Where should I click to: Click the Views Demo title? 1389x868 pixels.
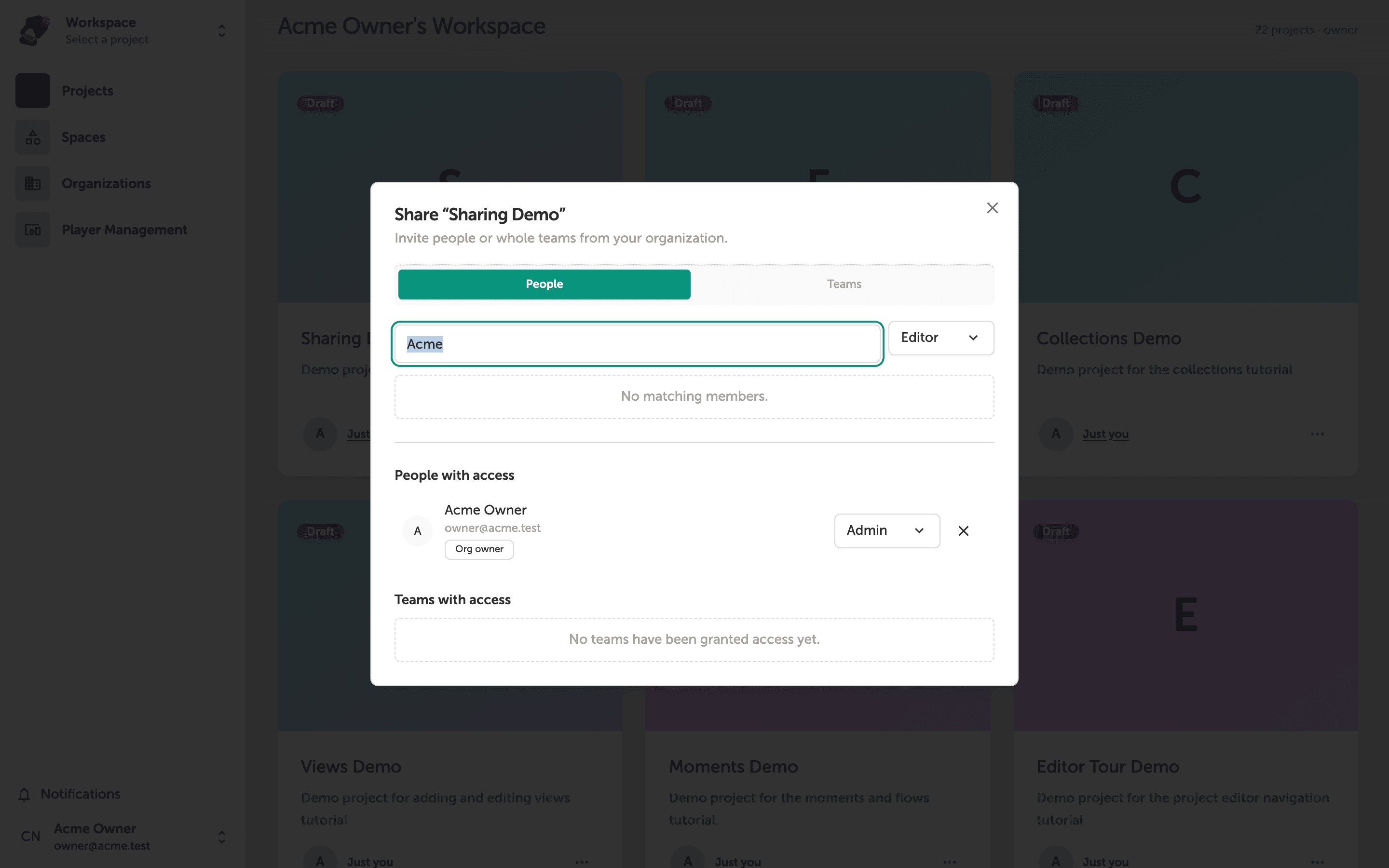pyautogui.click(x=351, y=767)
